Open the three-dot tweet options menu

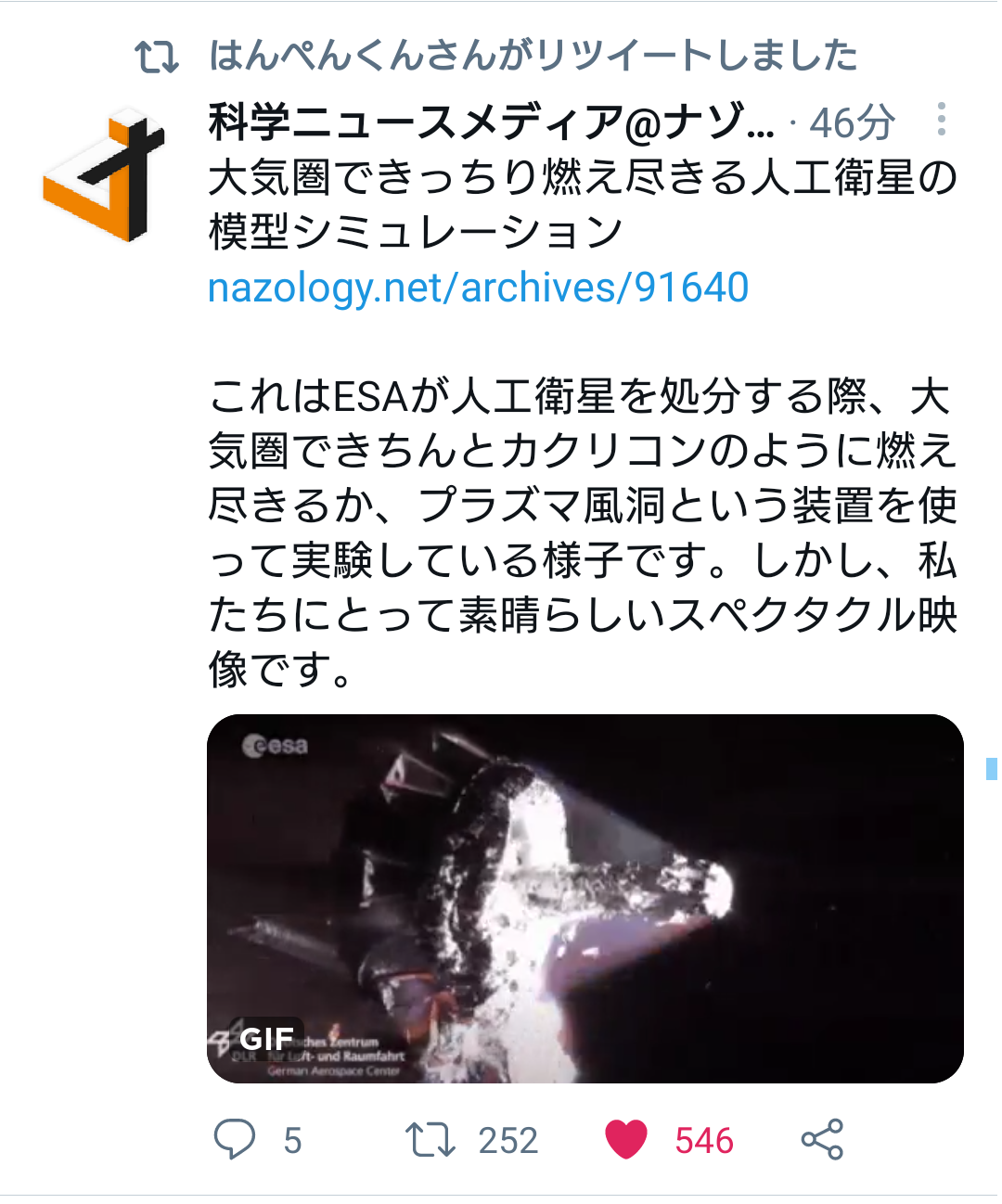click(942, 120)
